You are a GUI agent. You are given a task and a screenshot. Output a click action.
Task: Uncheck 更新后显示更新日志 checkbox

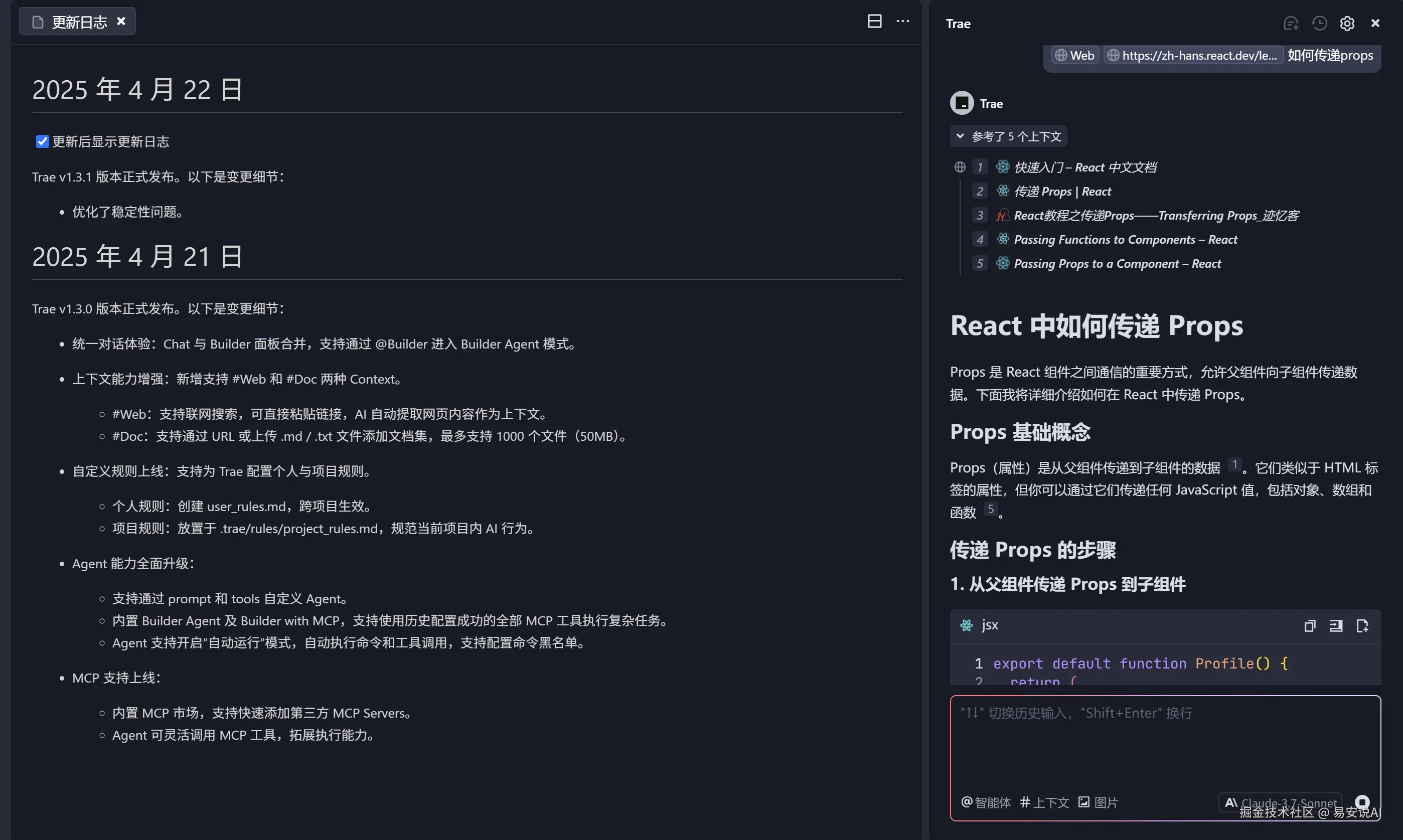43,141
